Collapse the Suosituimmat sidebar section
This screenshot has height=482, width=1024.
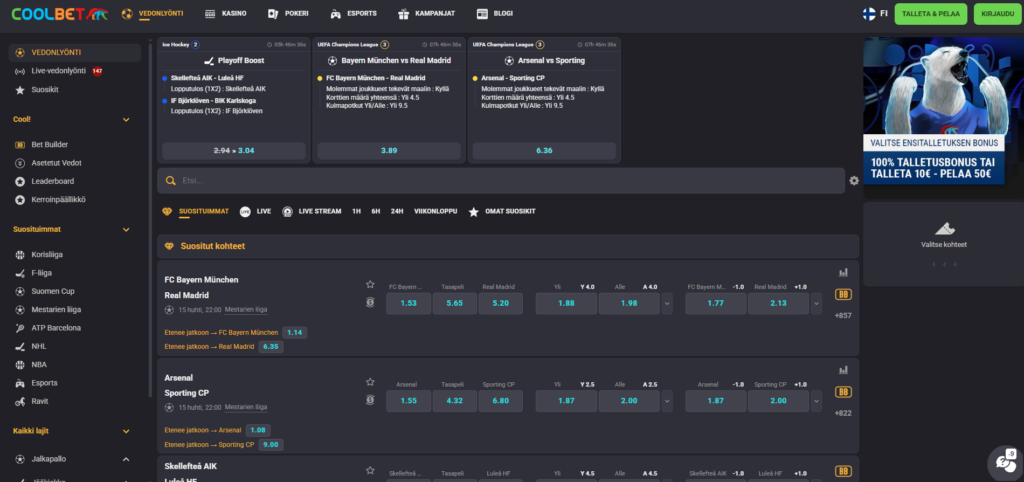coord(126,230)
